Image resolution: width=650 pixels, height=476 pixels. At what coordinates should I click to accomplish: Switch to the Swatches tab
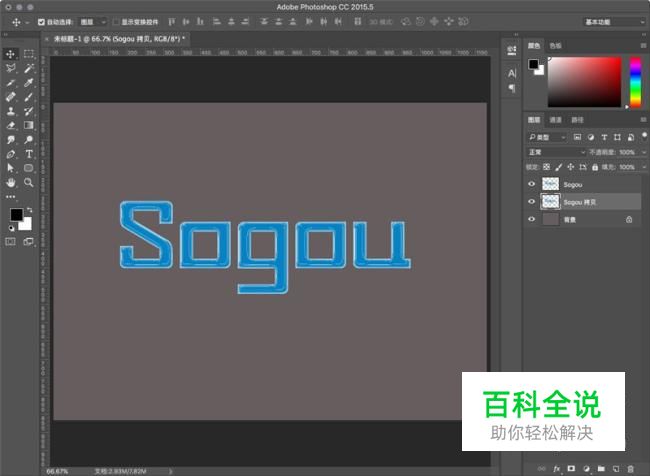555,46
